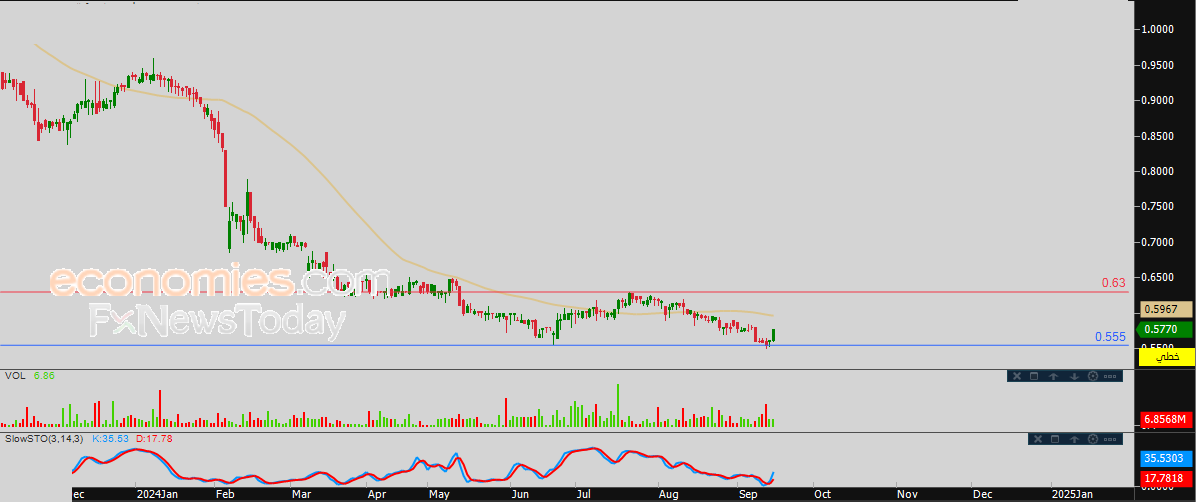Move the VOL panel up
1196x502 pixels.
coord(1053,376)
